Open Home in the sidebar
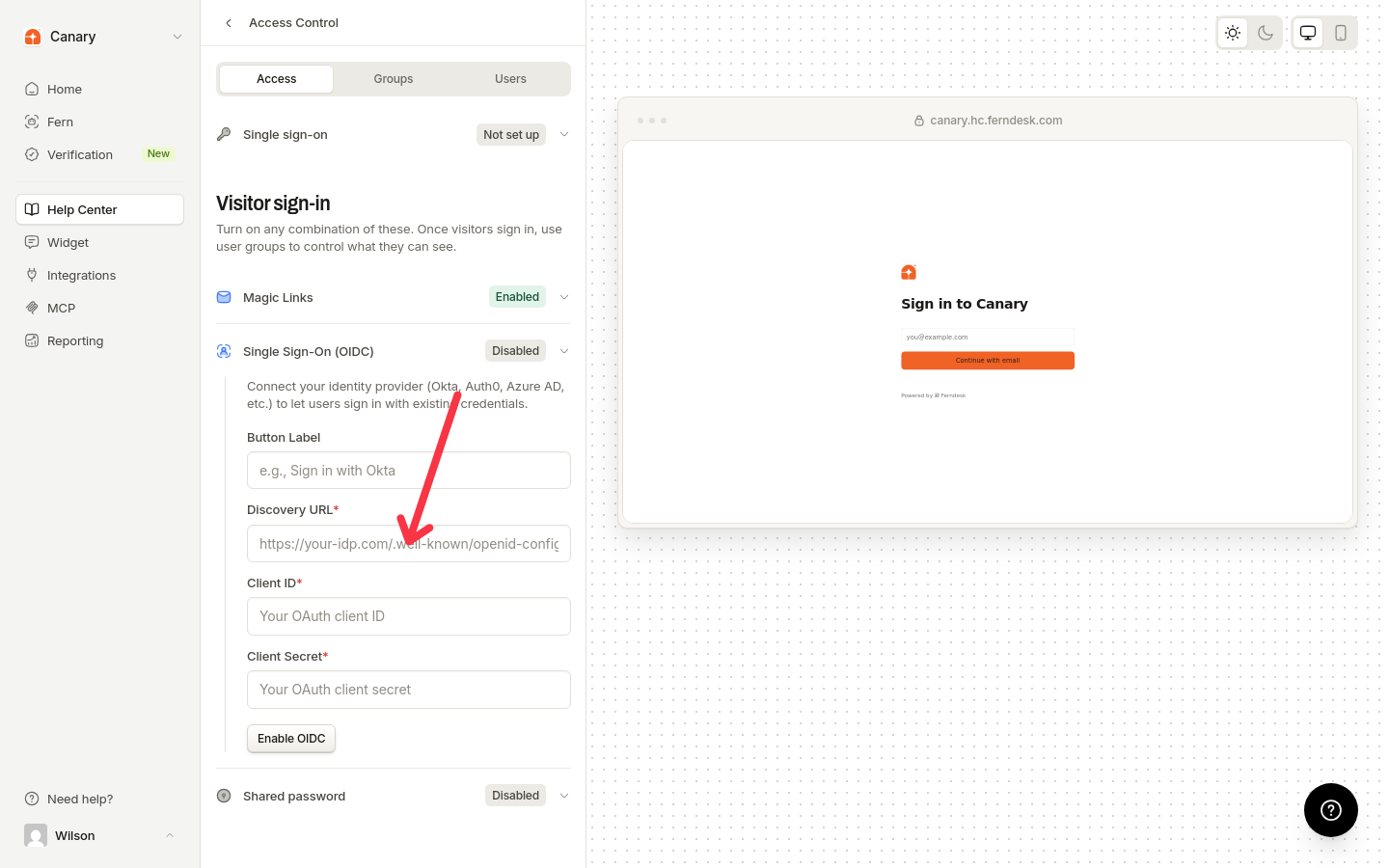This screenshot has width=1389, height=868. [x=99, y=89]
